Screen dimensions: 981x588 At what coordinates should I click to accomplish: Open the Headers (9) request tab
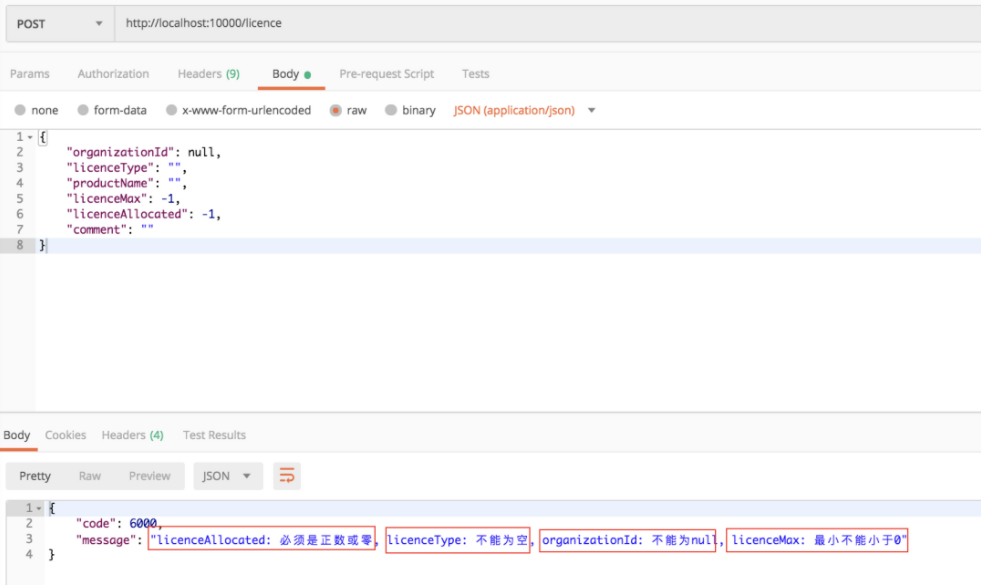click(x=208, y=73)
